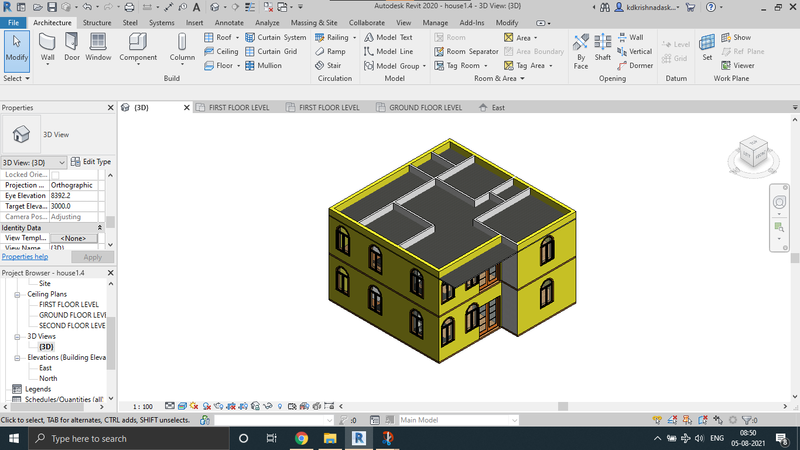Choose the Roof tool
This screenshot has height=450, width=800.
pyautogui.click(x=218, y=37)
